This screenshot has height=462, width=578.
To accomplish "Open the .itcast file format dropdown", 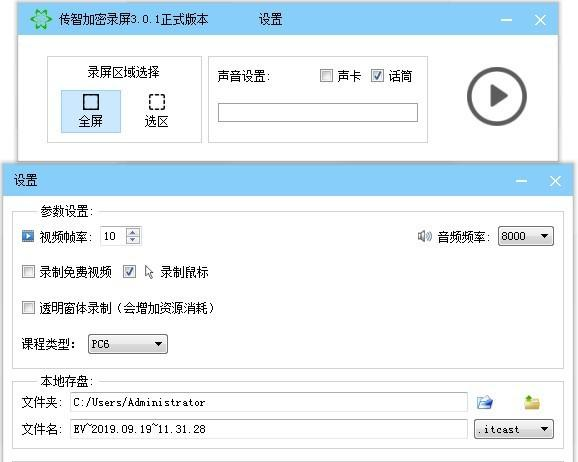I will coord(514,429).
